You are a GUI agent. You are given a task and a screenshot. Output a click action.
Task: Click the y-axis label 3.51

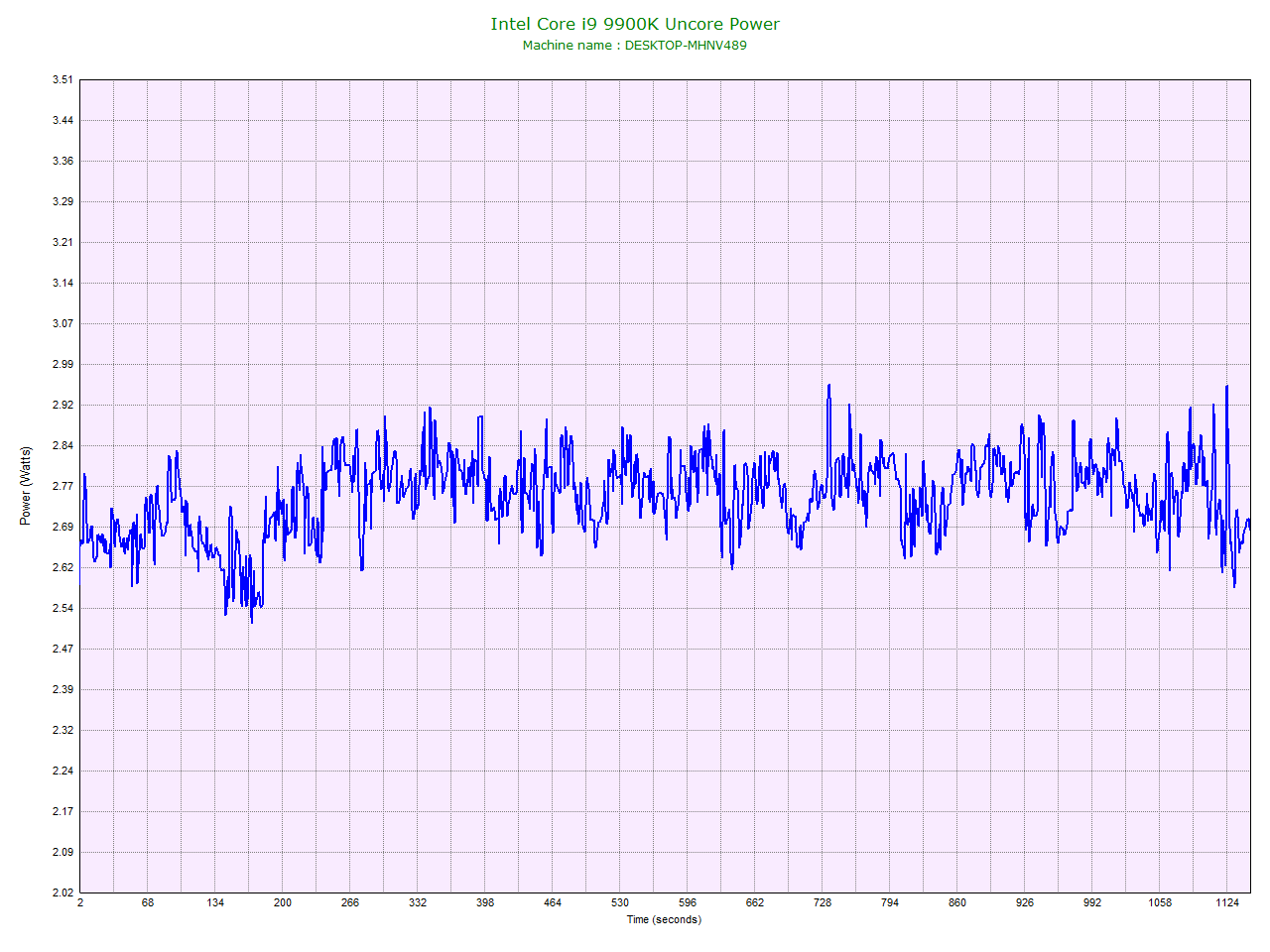(x=63, y=80)
